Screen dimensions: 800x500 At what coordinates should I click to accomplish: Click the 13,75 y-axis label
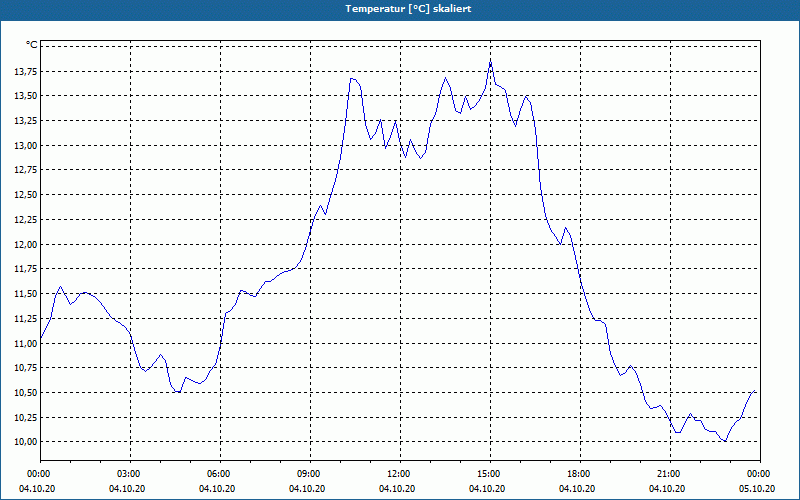click(x=26, y=71)
